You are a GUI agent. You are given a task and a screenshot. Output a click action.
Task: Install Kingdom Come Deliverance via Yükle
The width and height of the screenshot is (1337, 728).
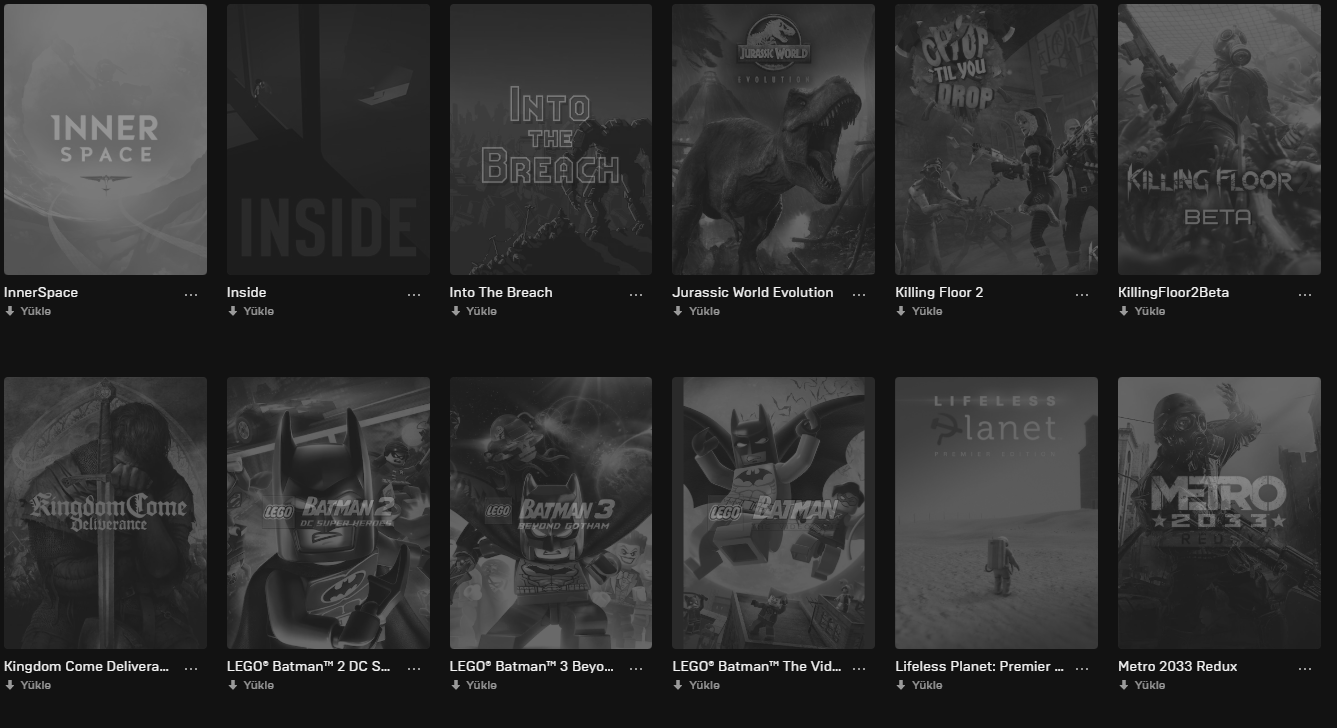[x=28, y=685]
